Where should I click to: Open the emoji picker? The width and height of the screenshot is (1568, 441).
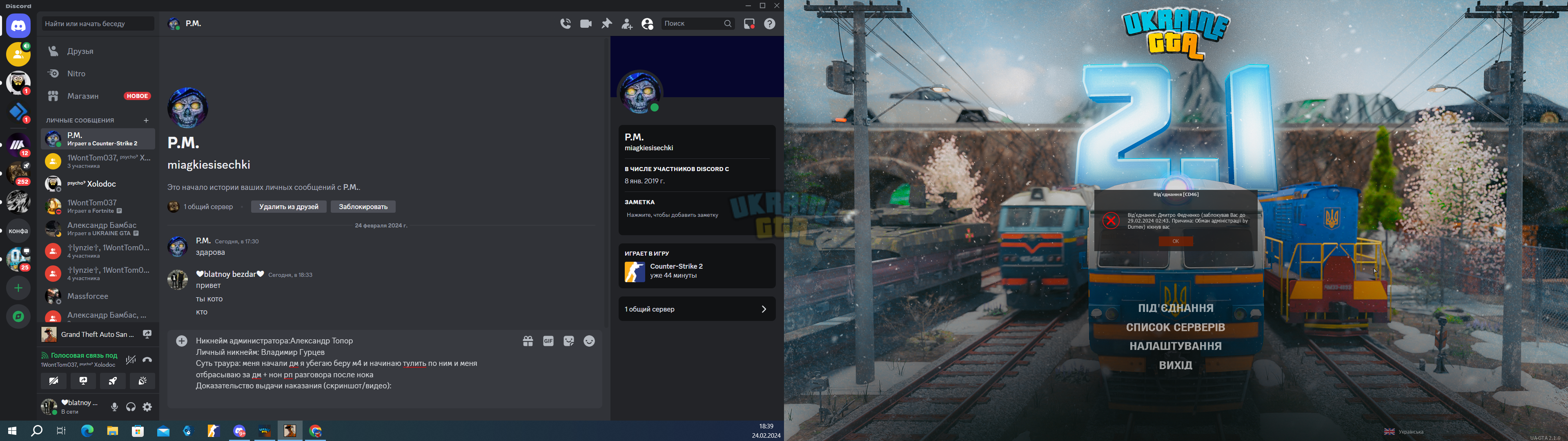point(589,341)
